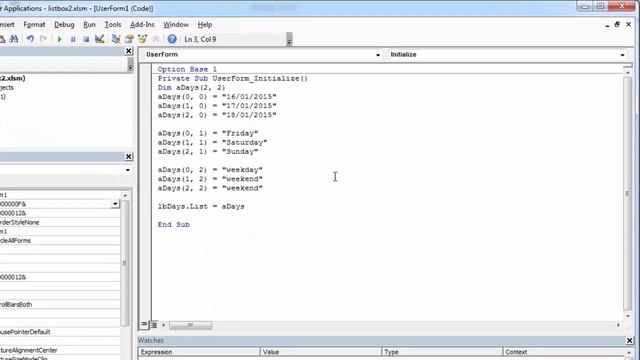
Task: Click the End Sub line
Action: tap(173, 224)
